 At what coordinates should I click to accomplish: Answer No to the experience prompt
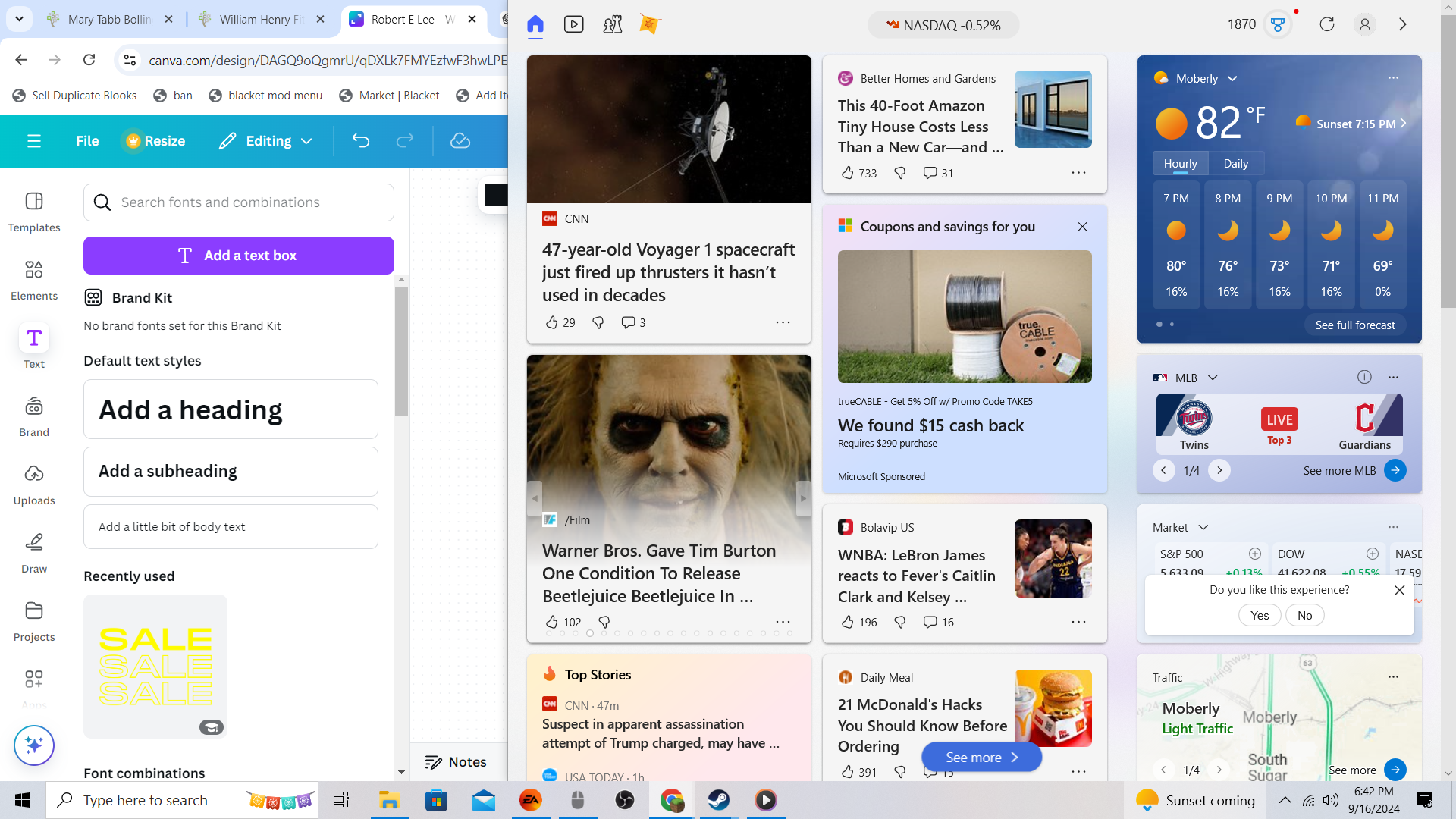(1304, 615)
